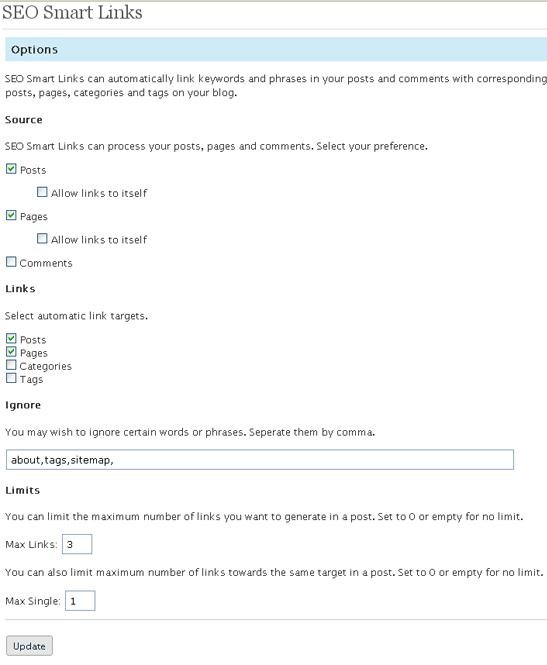Viewport: 547px width, 665px height.
Task: Click the SEO Smart Links page title
Action: (x=72, y=12)
